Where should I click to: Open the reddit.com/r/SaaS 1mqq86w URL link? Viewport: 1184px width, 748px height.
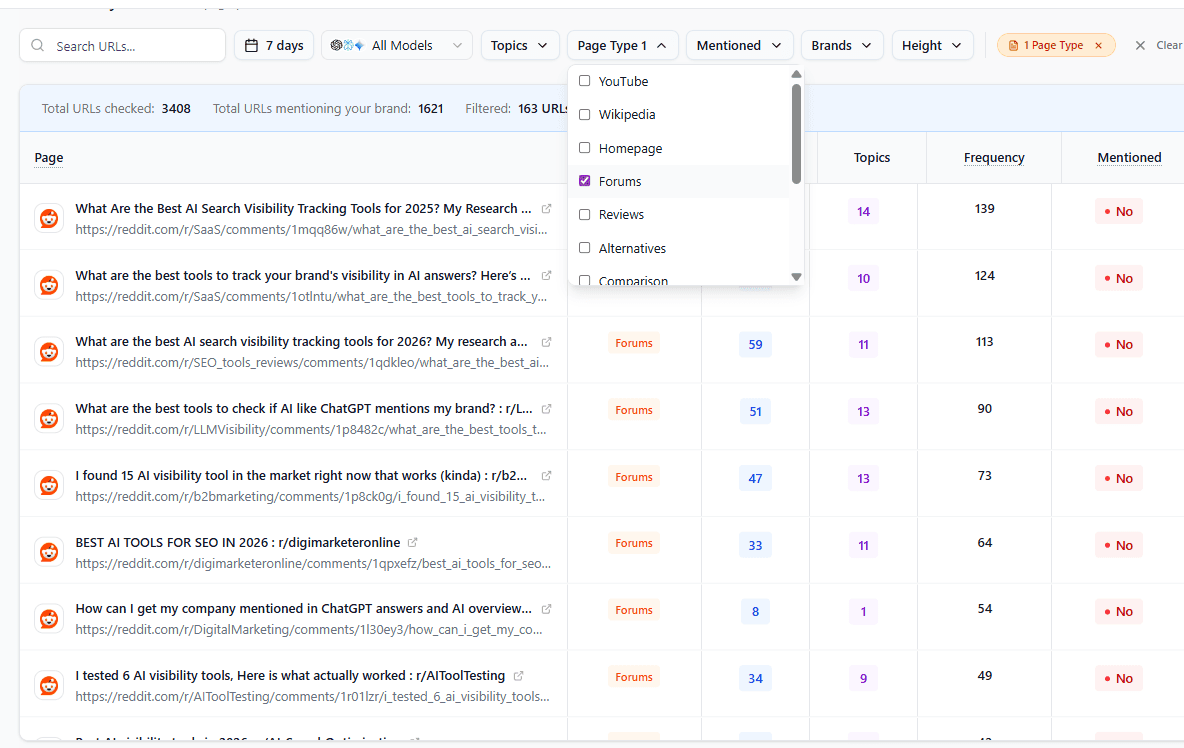point(311,229)
